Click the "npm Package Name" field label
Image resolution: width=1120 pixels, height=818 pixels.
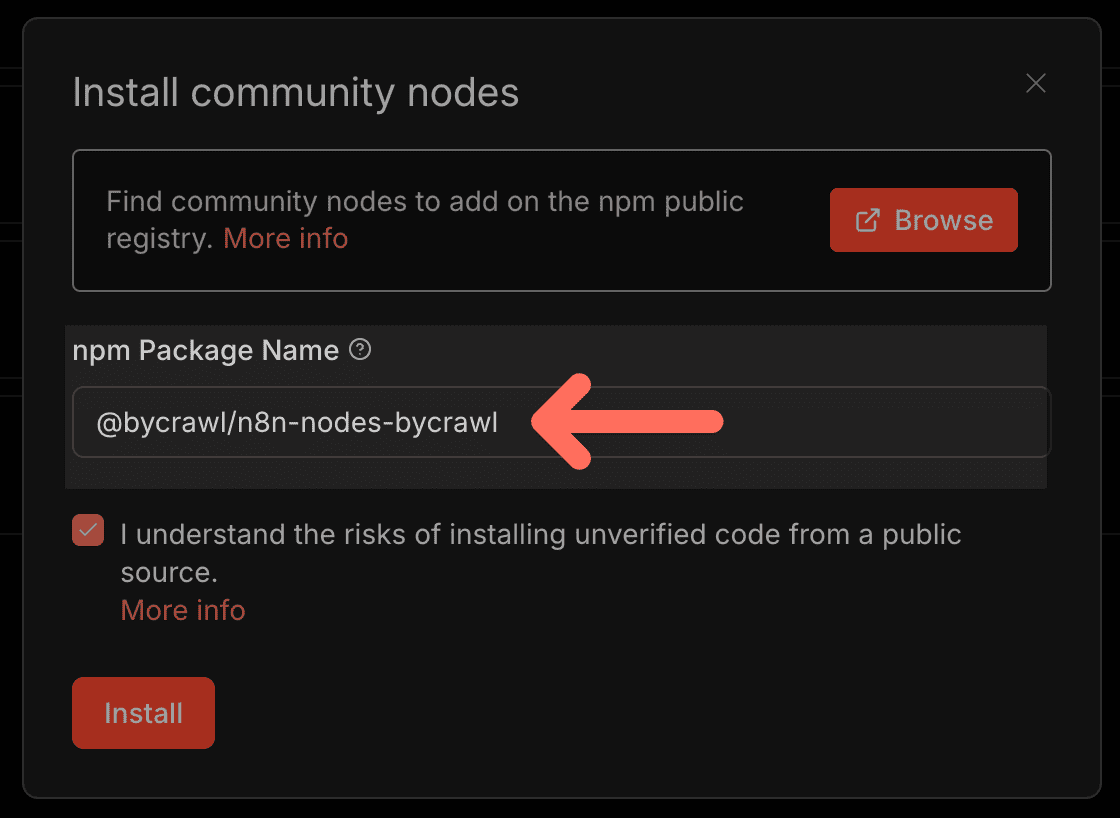[206, 351]
